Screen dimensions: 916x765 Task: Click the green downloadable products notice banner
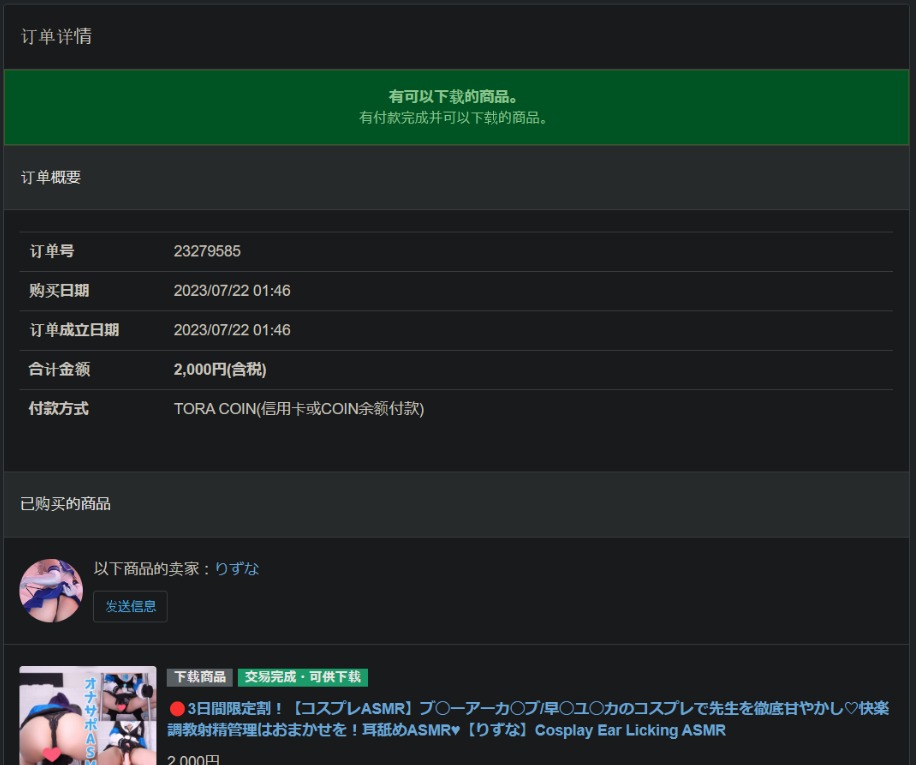point(458,107)
